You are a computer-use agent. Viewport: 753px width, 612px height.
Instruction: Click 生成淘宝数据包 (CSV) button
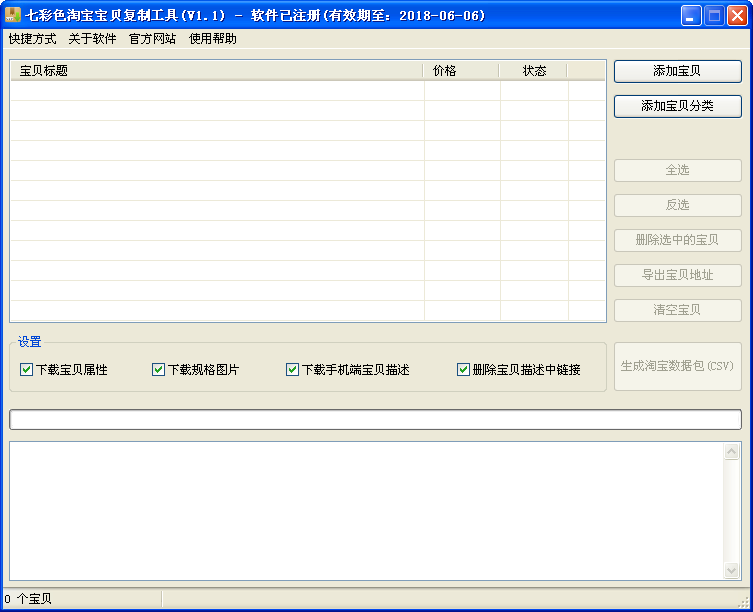(x=678, y=367)
